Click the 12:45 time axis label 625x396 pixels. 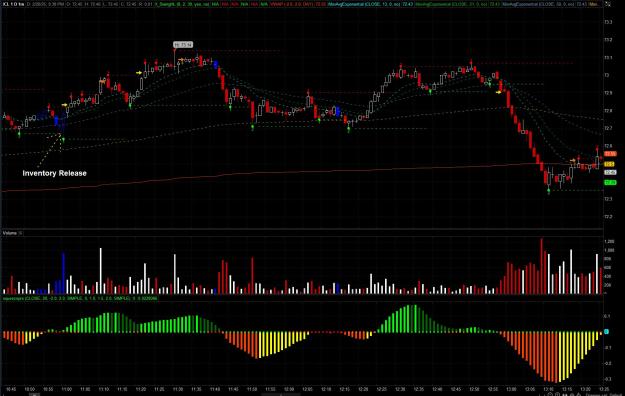(456, 389)
